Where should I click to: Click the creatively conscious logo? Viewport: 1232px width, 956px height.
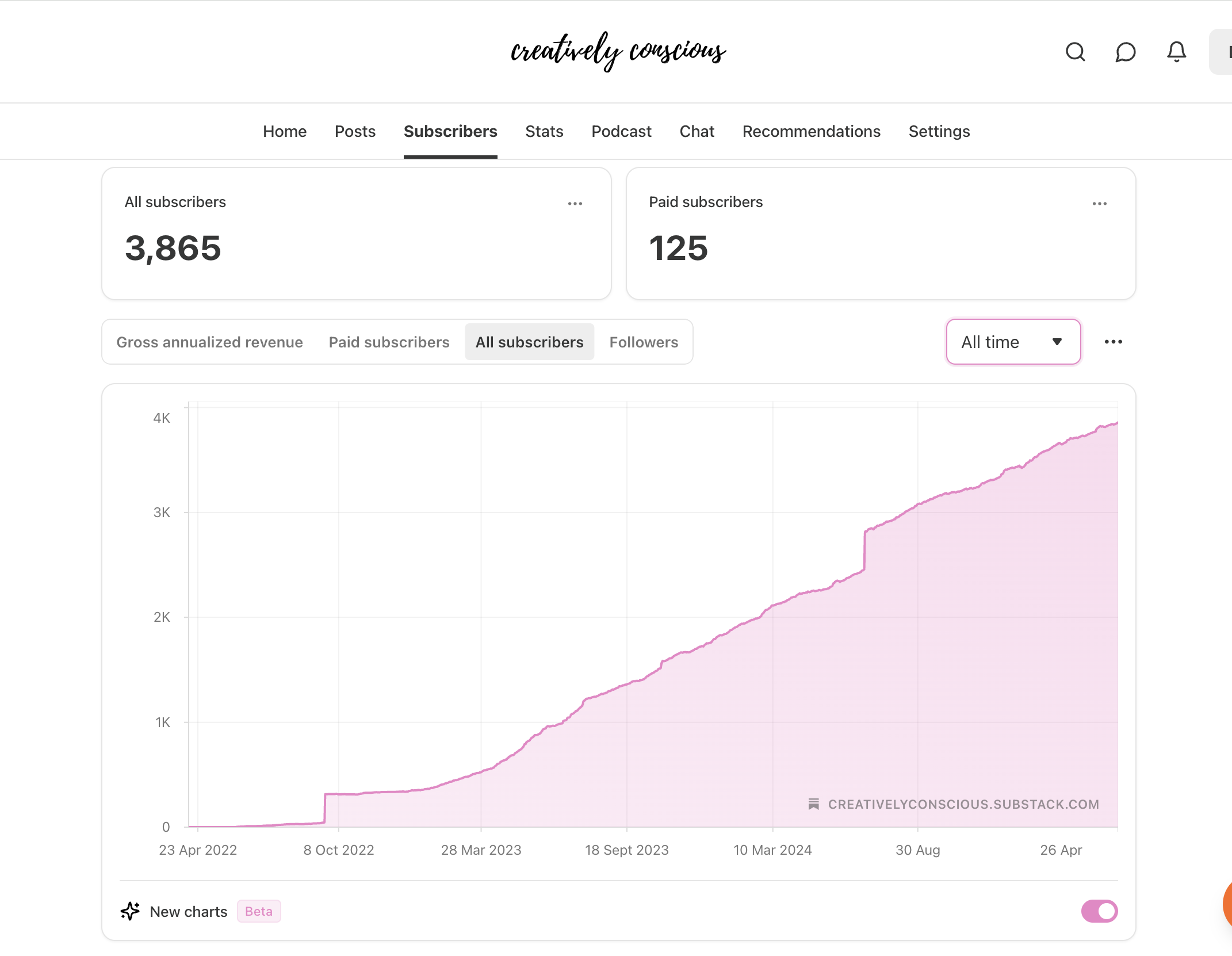pyautogui.click(x=618, y=52)
